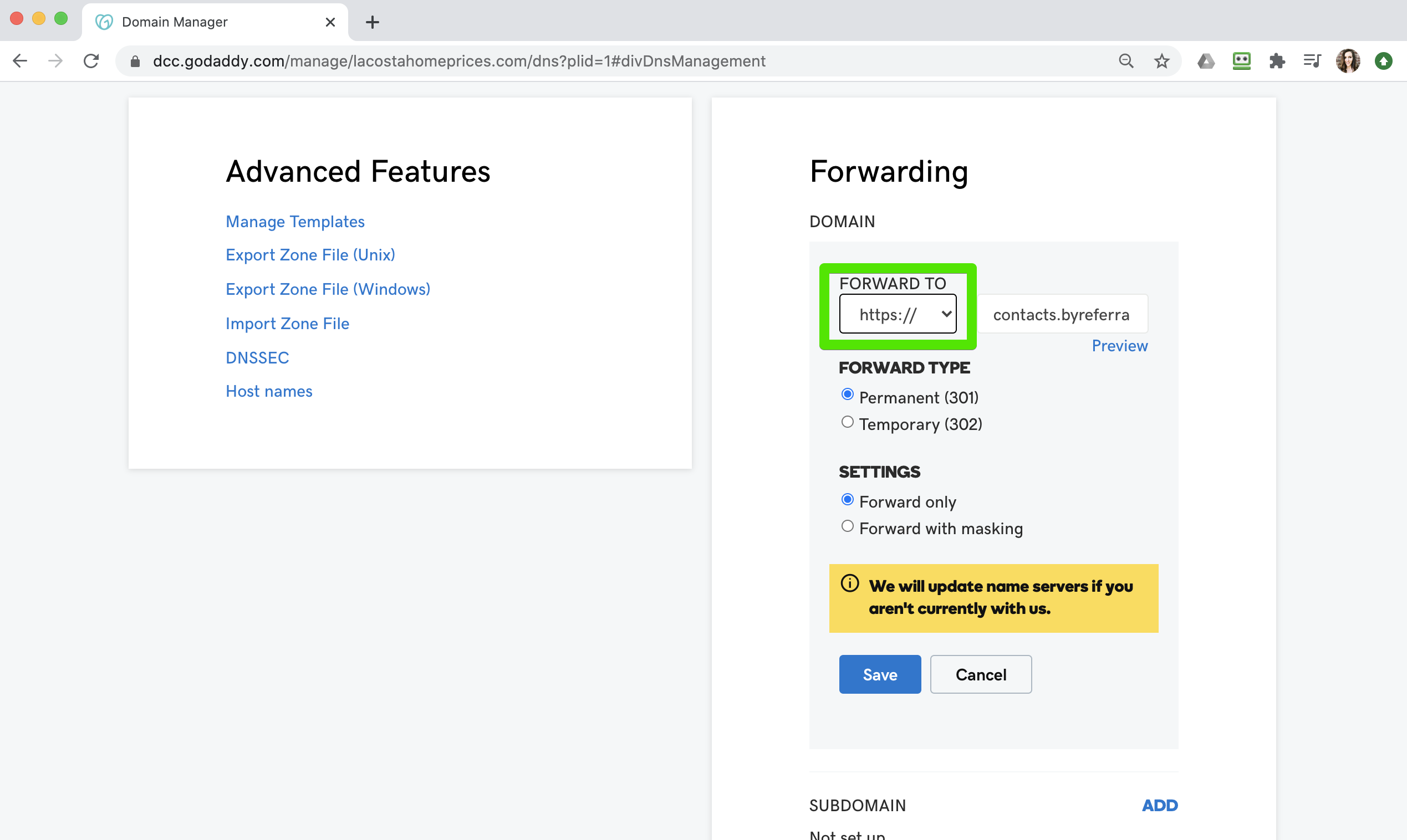Viewport: 1407px width, 840px height.
Task: Click the green update arrow icon
Action: (x=1383, y=60)
